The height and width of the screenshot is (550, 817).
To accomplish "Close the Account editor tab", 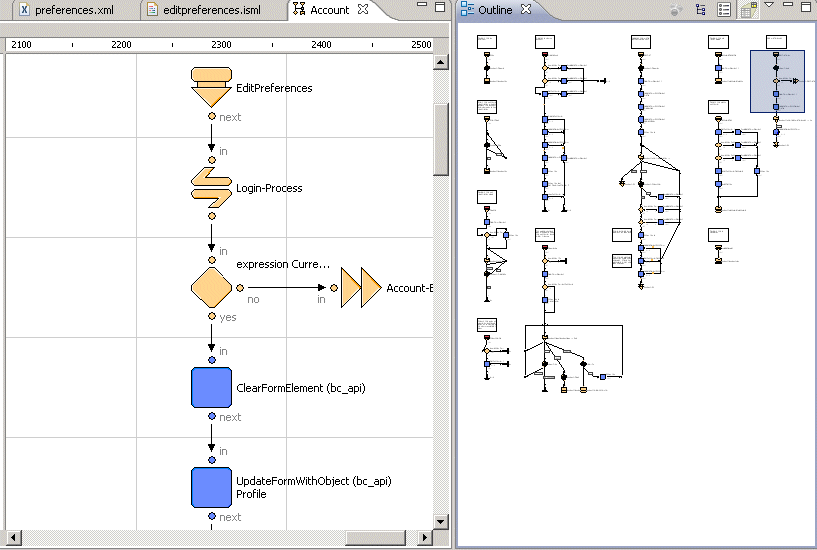I will click(363, 10).
